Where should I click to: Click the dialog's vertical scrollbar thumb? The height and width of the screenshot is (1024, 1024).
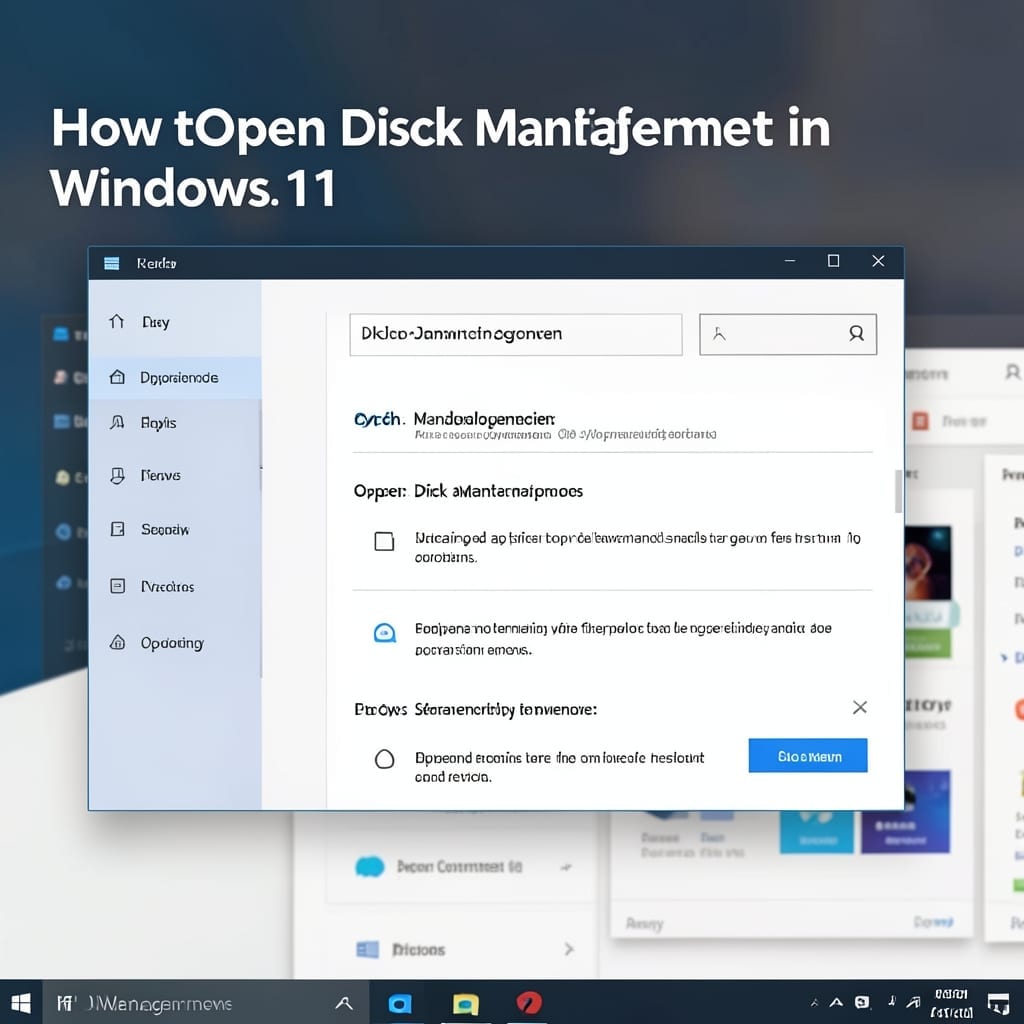coord(898,491)
